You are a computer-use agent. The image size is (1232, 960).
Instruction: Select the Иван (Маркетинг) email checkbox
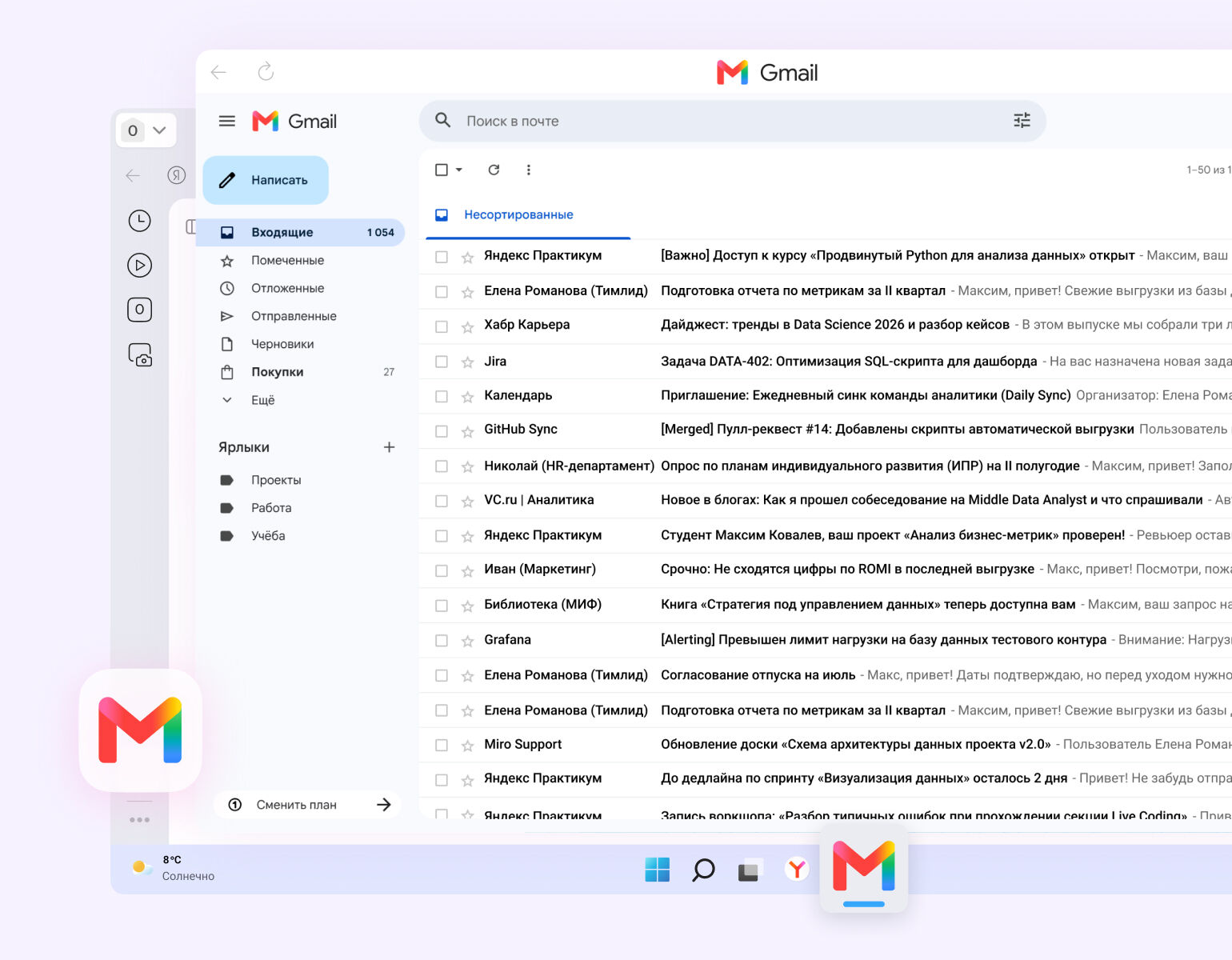[x=442, y=570]
